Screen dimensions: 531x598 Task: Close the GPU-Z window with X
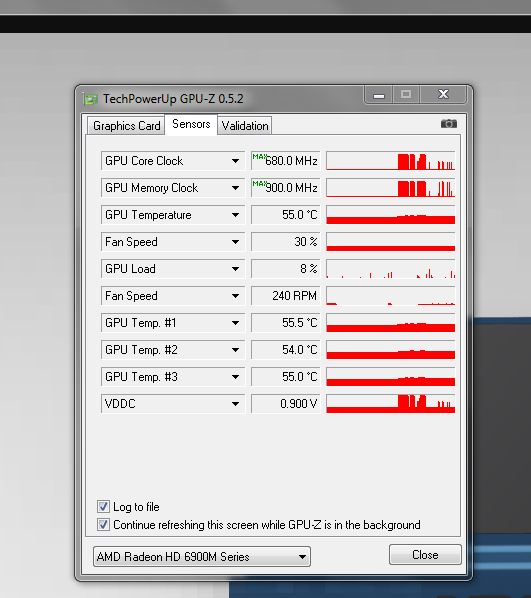click(443, 95)
